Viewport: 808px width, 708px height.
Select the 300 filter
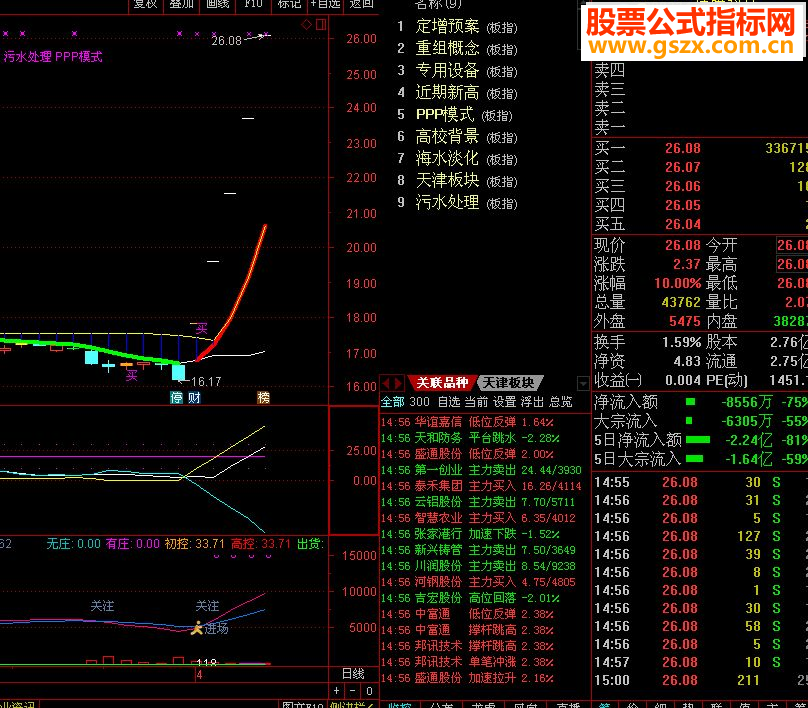419,402
